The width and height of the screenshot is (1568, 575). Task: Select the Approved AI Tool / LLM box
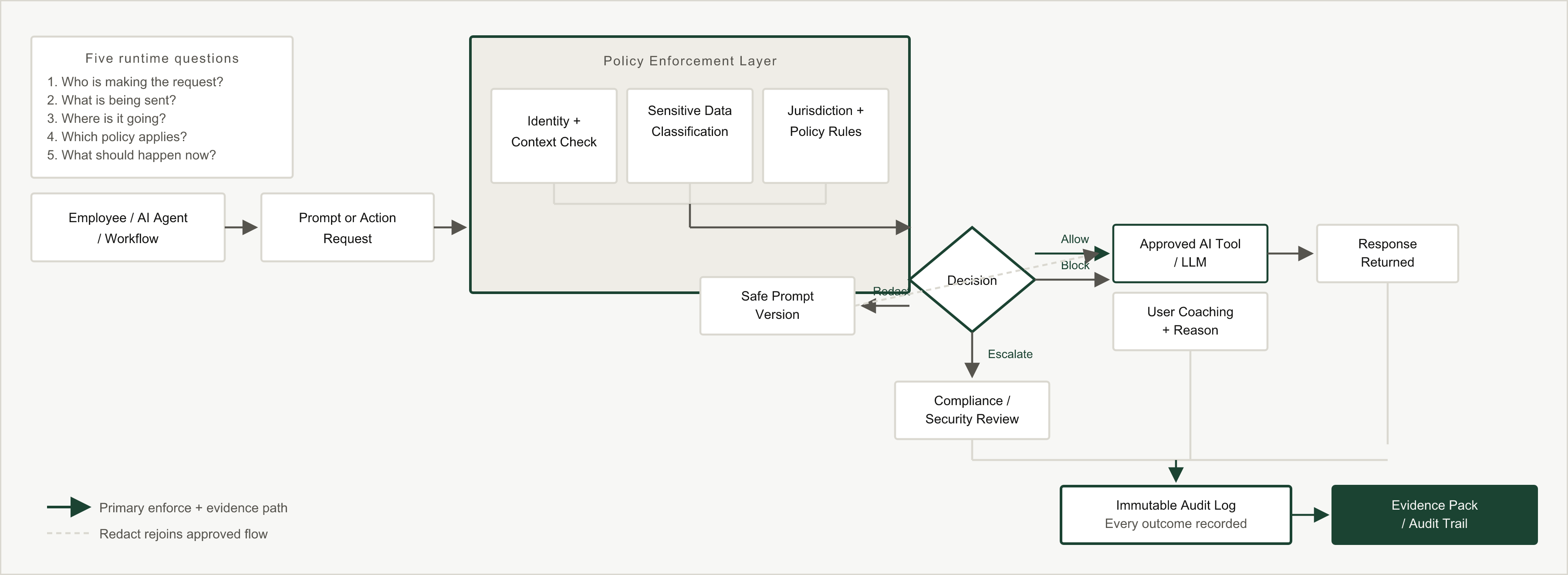point(1190,253)
